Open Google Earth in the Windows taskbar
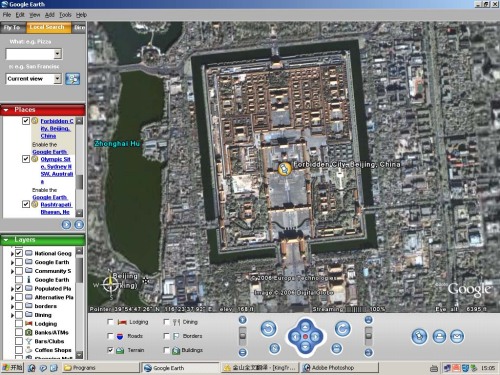500x375 pixels. pos(181,368)
